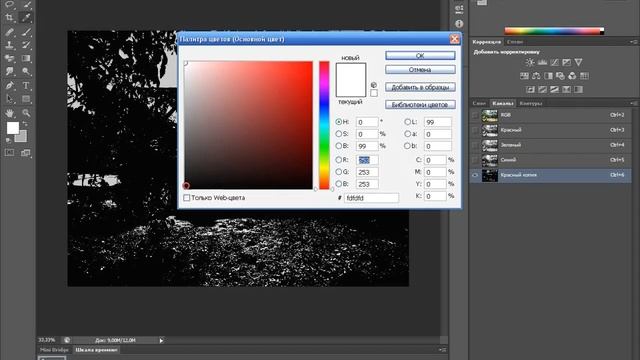Select the S saturation radio button
This screenshot has height=360, width=640.
338,134
